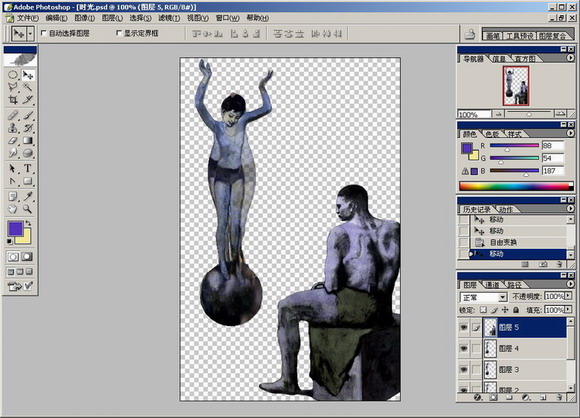The image size is (580, 418).
Task: Open Navigator panel flyout menu arrow
Action: pos(570,58)
